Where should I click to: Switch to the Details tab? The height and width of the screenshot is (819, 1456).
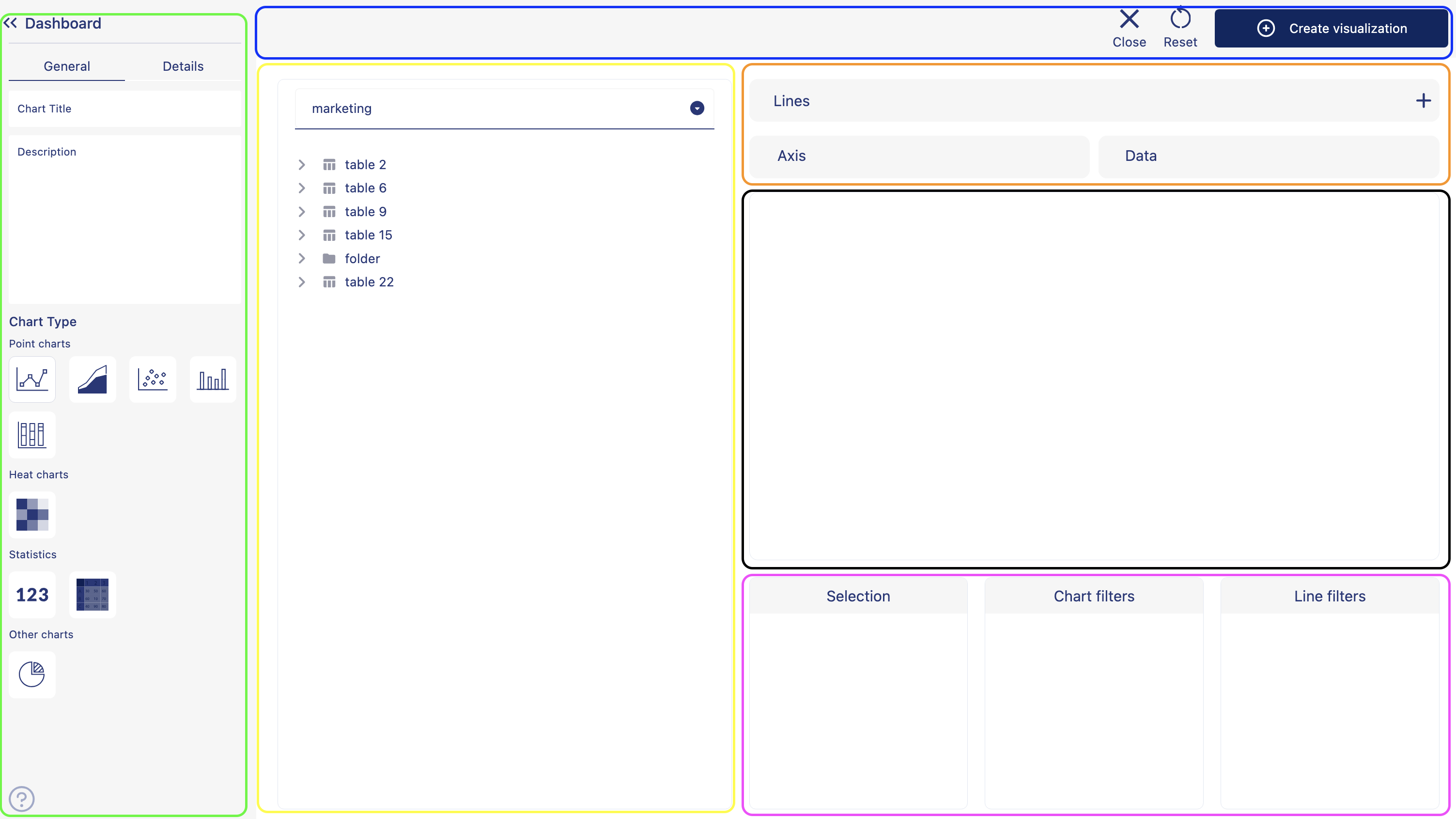click(x=183, y=66)
